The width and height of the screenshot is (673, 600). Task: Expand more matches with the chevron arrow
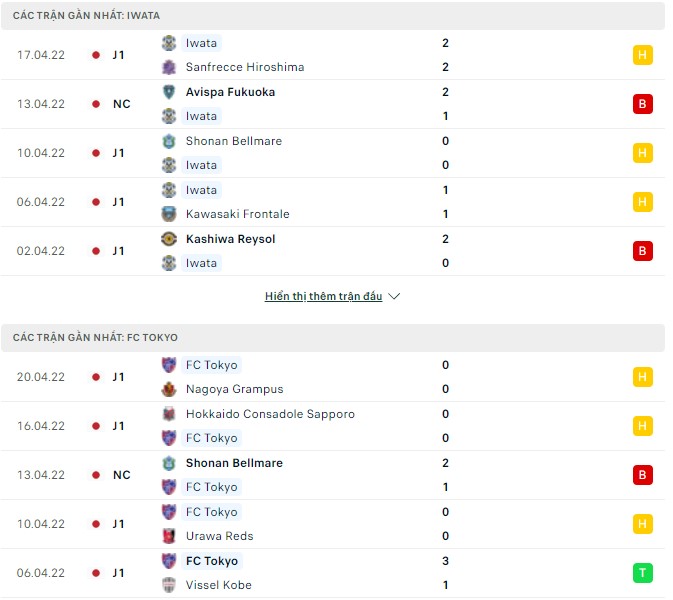[394, 297]
